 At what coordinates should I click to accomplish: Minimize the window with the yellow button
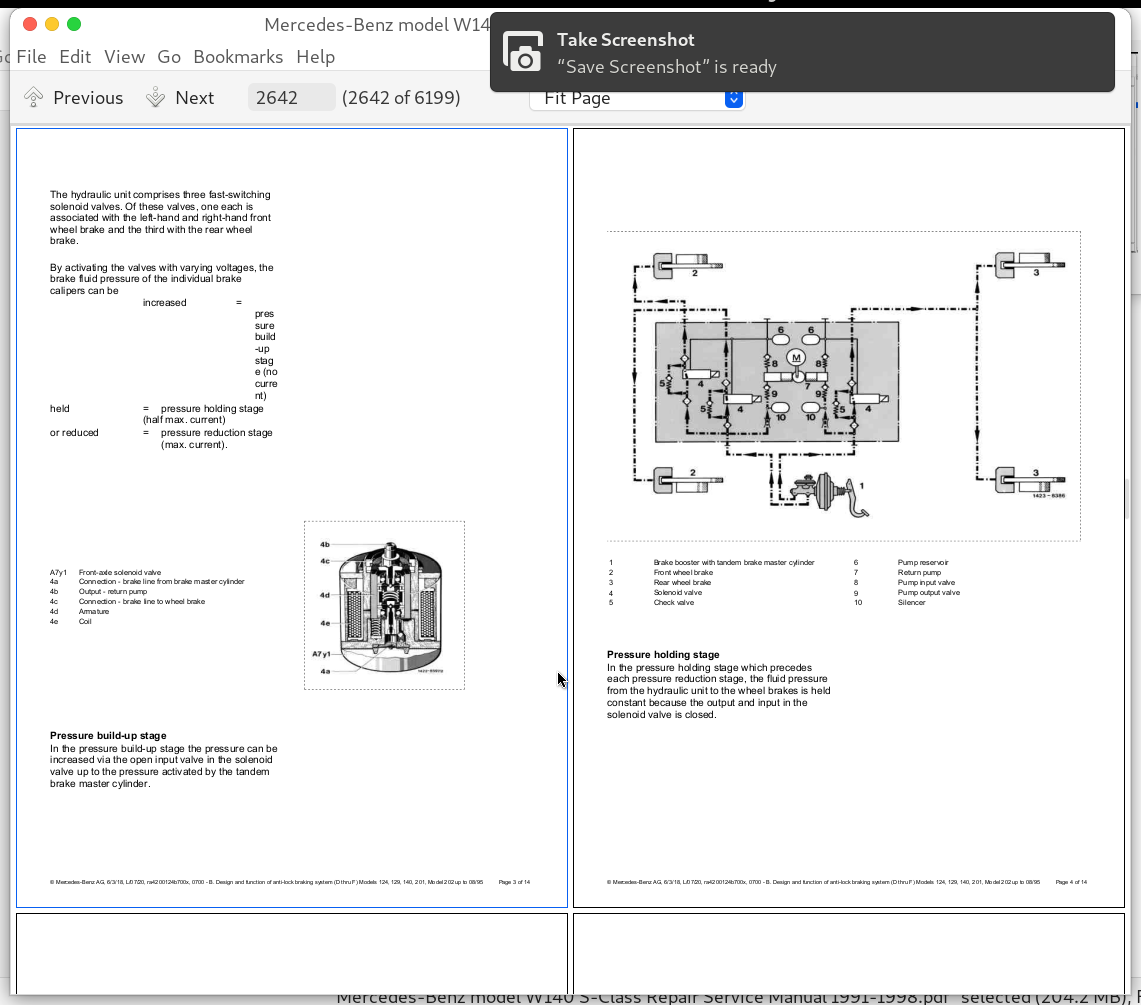point(51,24)
